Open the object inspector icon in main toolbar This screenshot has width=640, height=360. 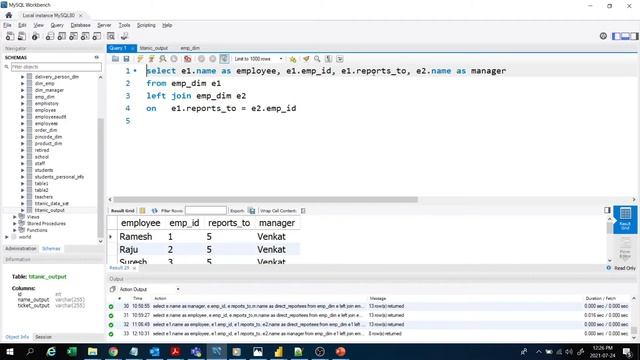point(36,36)
